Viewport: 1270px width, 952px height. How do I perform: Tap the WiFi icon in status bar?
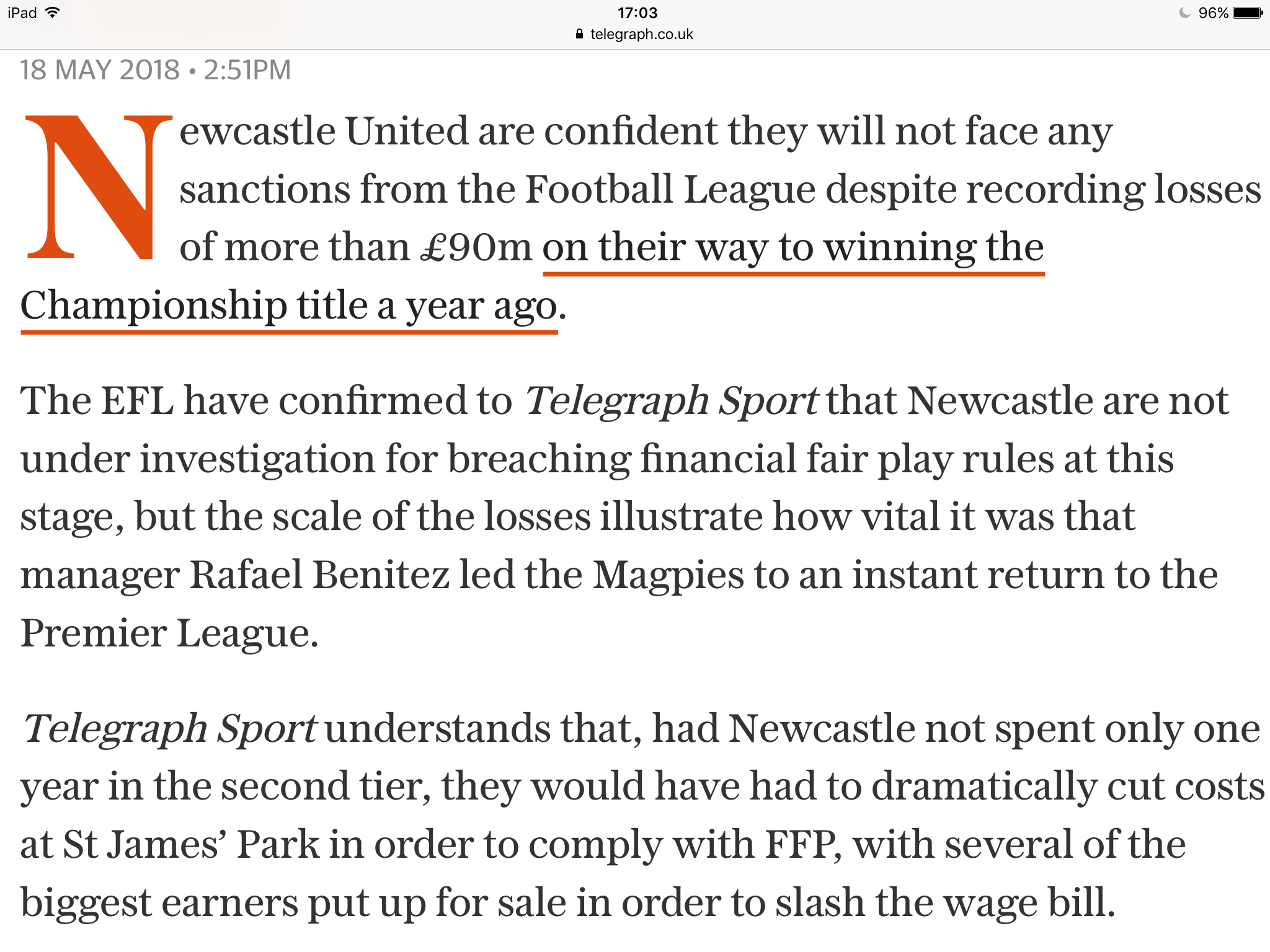(53, 12)
